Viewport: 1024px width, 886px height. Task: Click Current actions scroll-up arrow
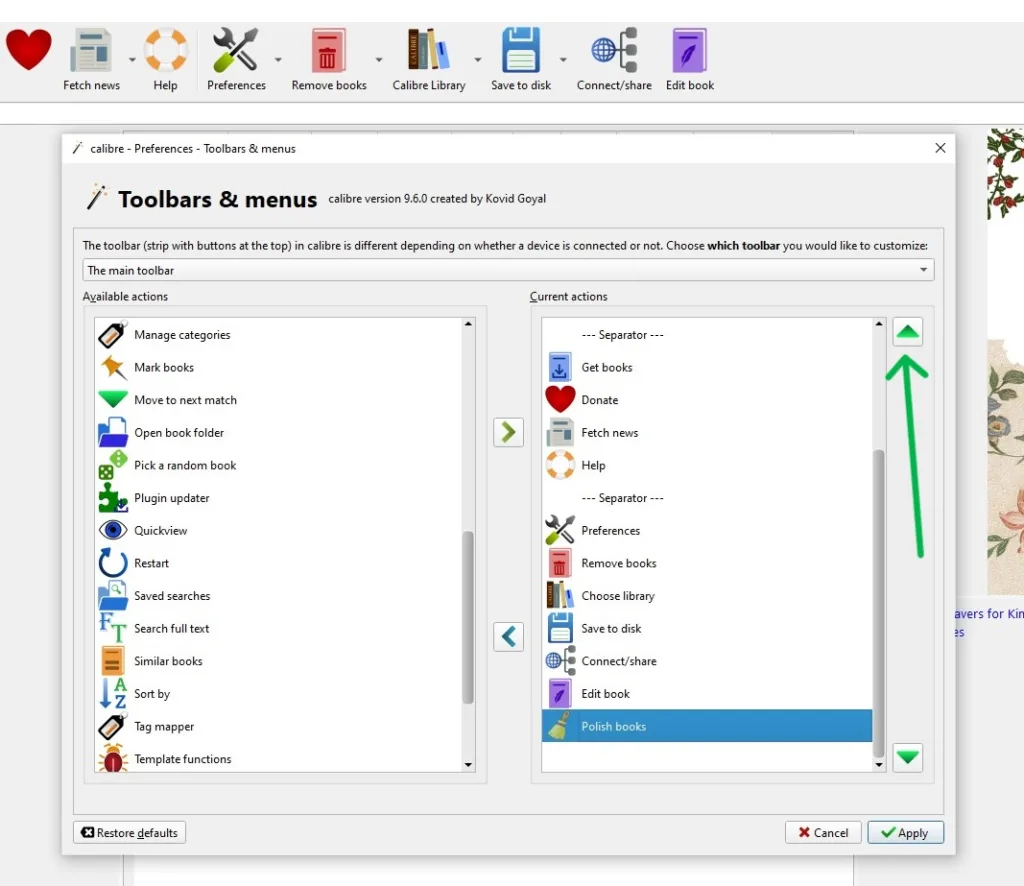click(x=878, y=324)
